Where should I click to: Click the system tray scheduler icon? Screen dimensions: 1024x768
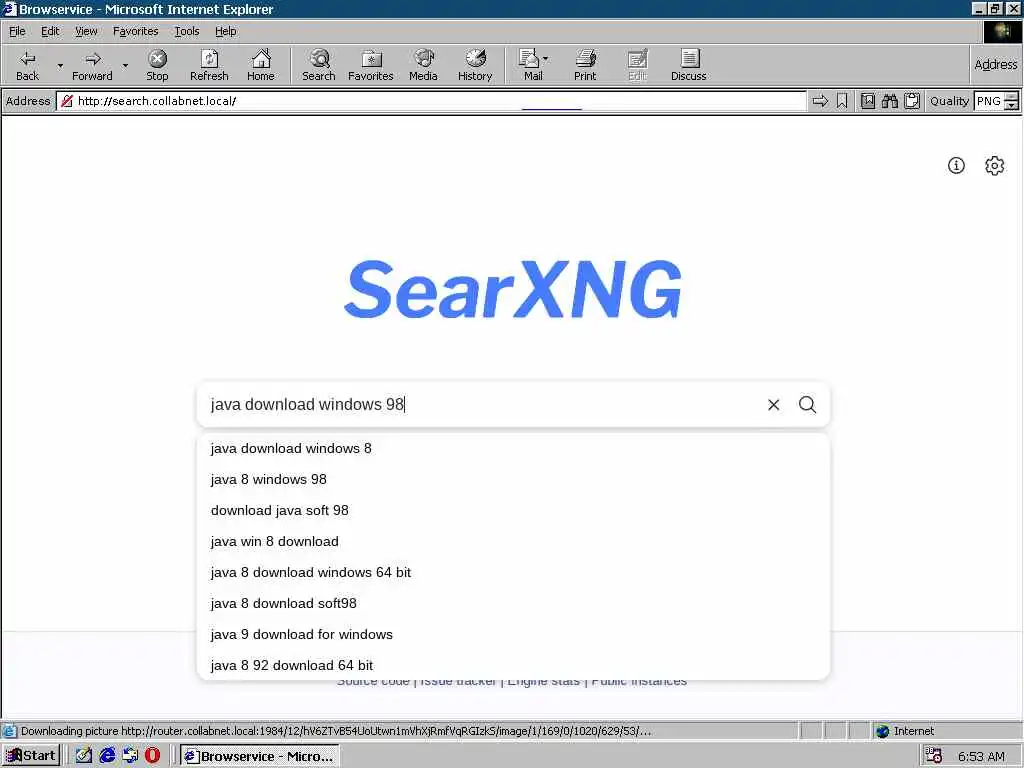pyautogui.click(x=934, y=756)
